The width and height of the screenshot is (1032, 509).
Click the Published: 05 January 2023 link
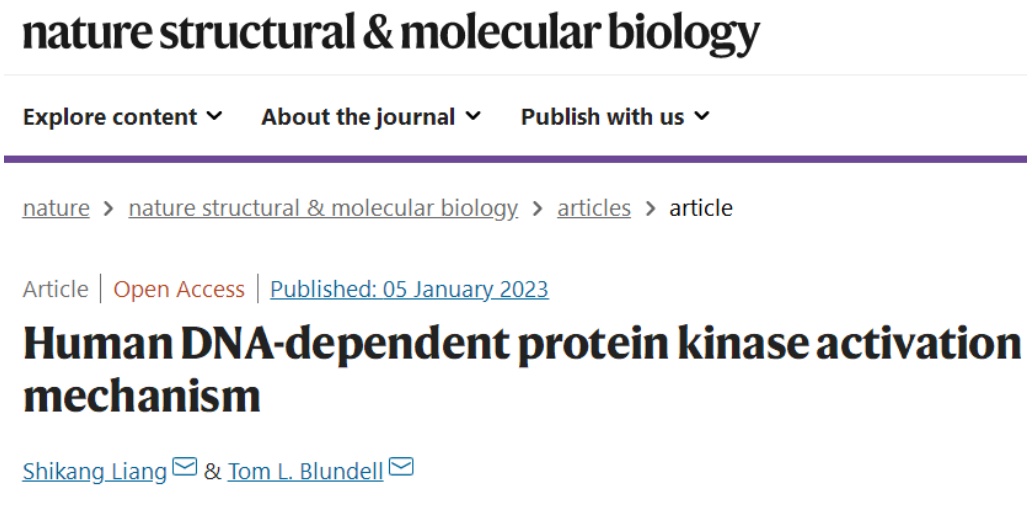pos(409,289)
